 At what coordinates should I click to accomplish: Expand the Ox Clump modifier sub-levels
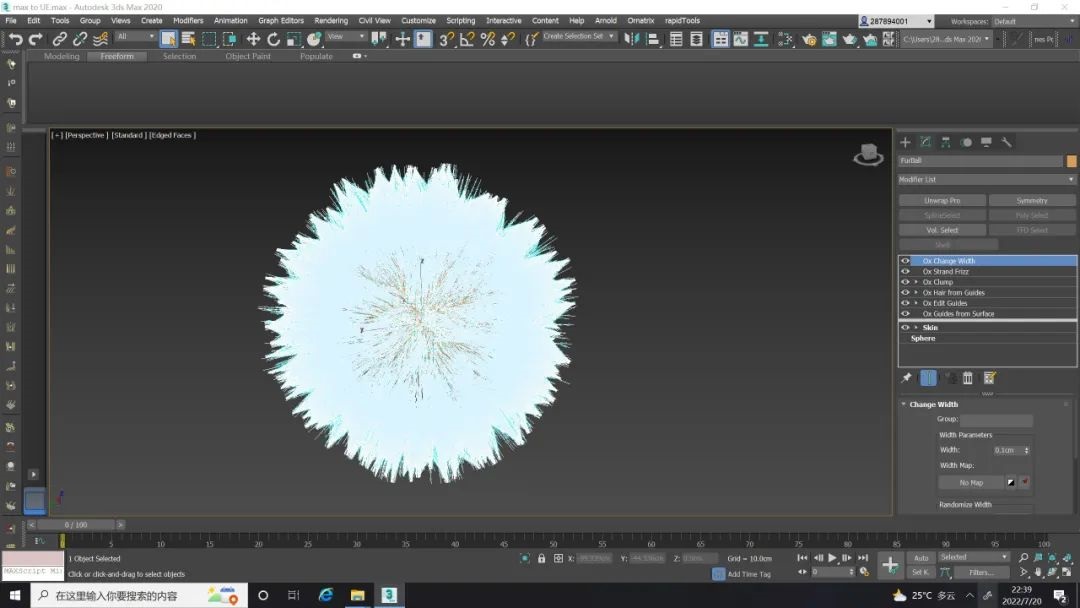pos(916,282)
